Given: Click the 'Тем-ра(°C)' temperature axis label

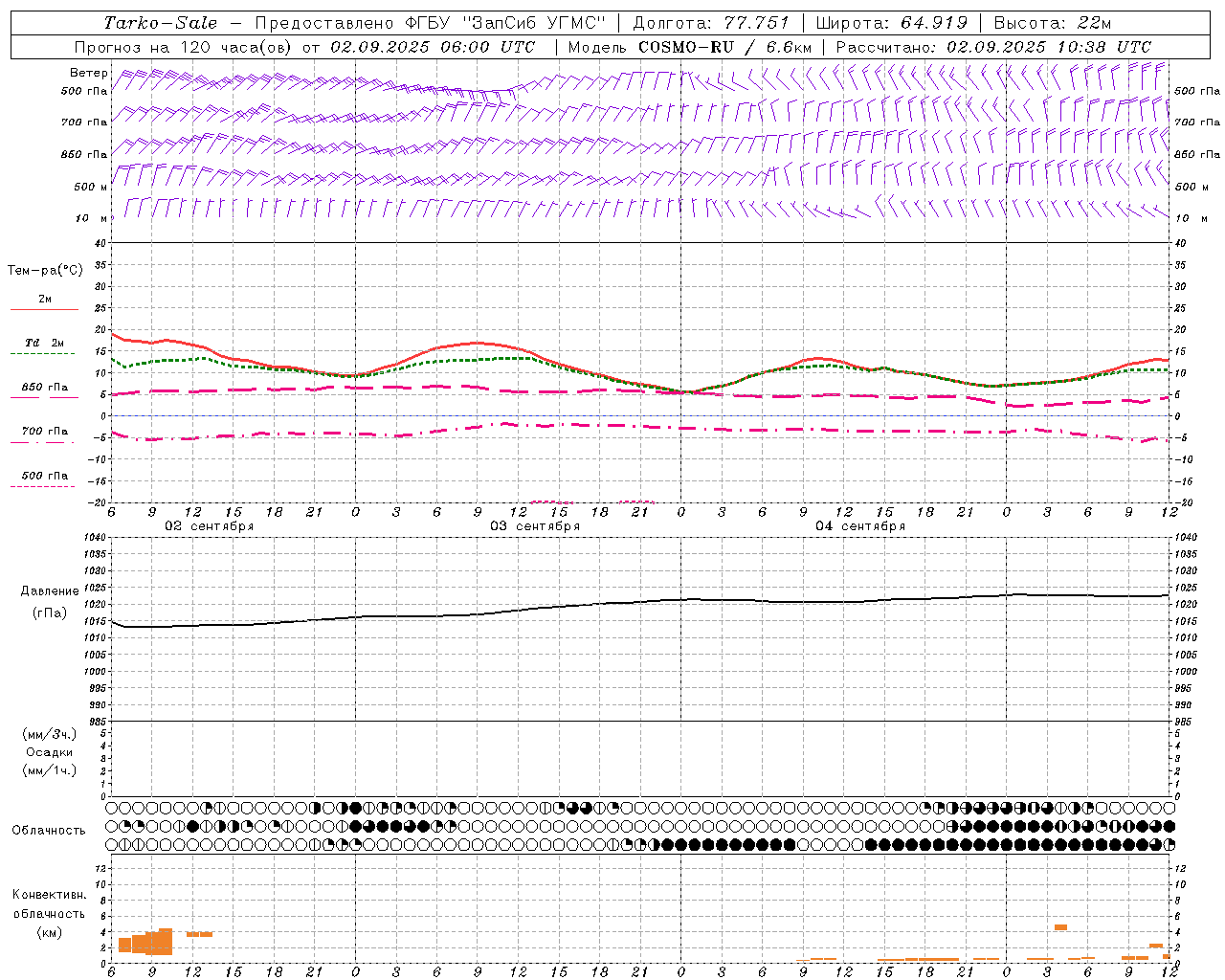Looking at the screenshot, I should (45, 271).
